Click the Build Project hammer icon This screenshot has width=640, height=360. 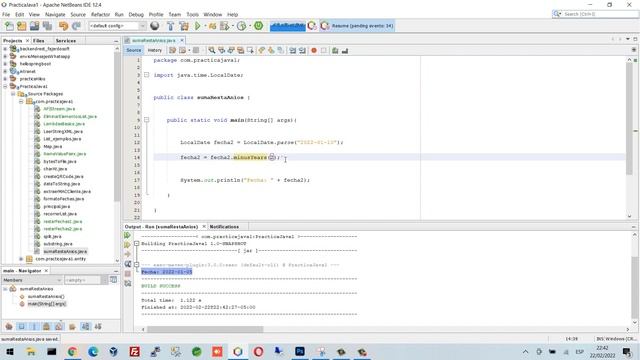coord(171,26)
